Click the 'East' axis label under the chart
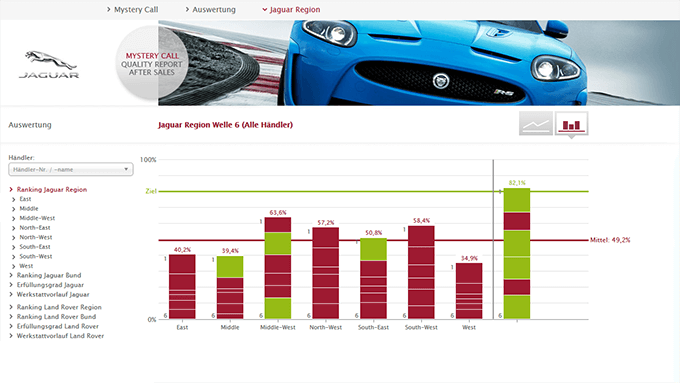 point(182,327)
